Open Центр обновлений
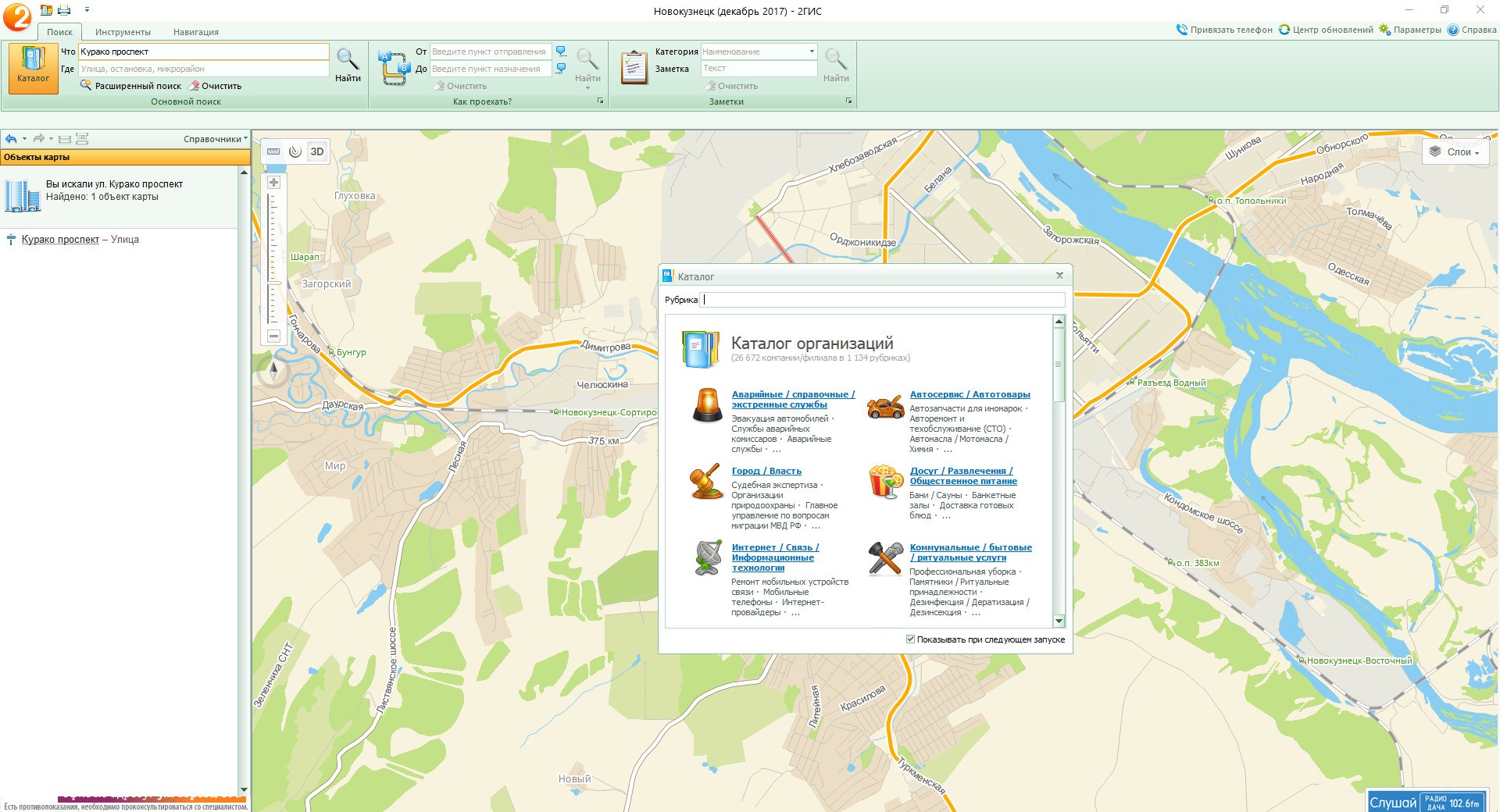 [1325, 30]
